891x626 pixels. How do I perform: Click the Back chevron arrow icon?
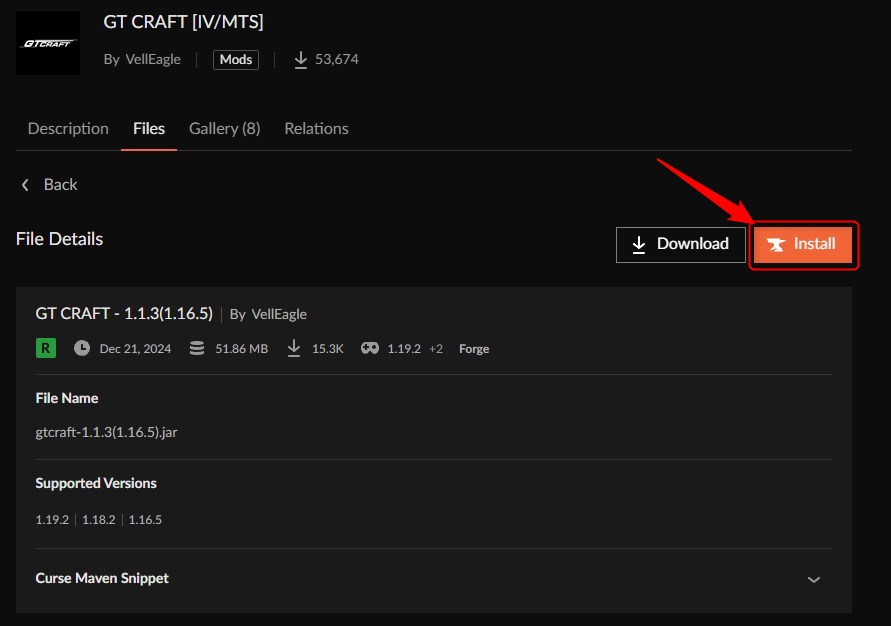tap(25, 185)
